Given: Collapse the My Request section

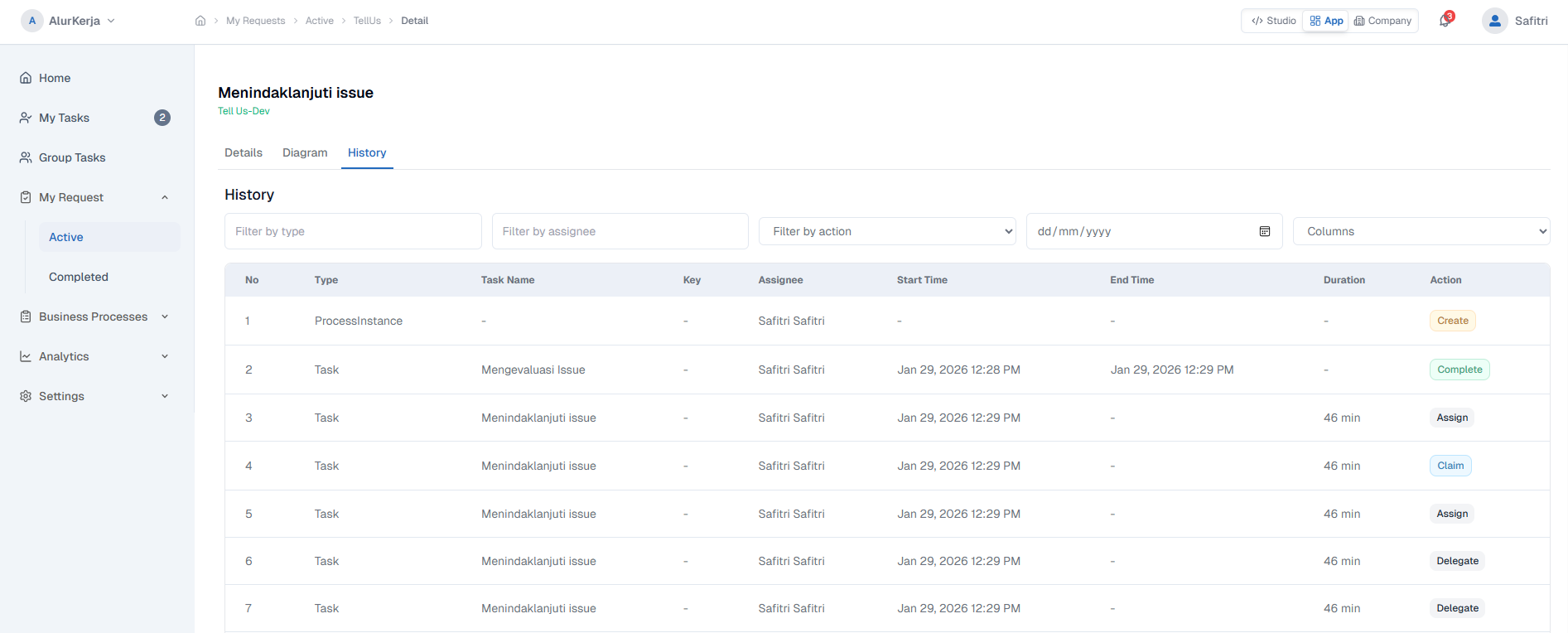Looking at the screenshot, I should click(x=165, y=197).
